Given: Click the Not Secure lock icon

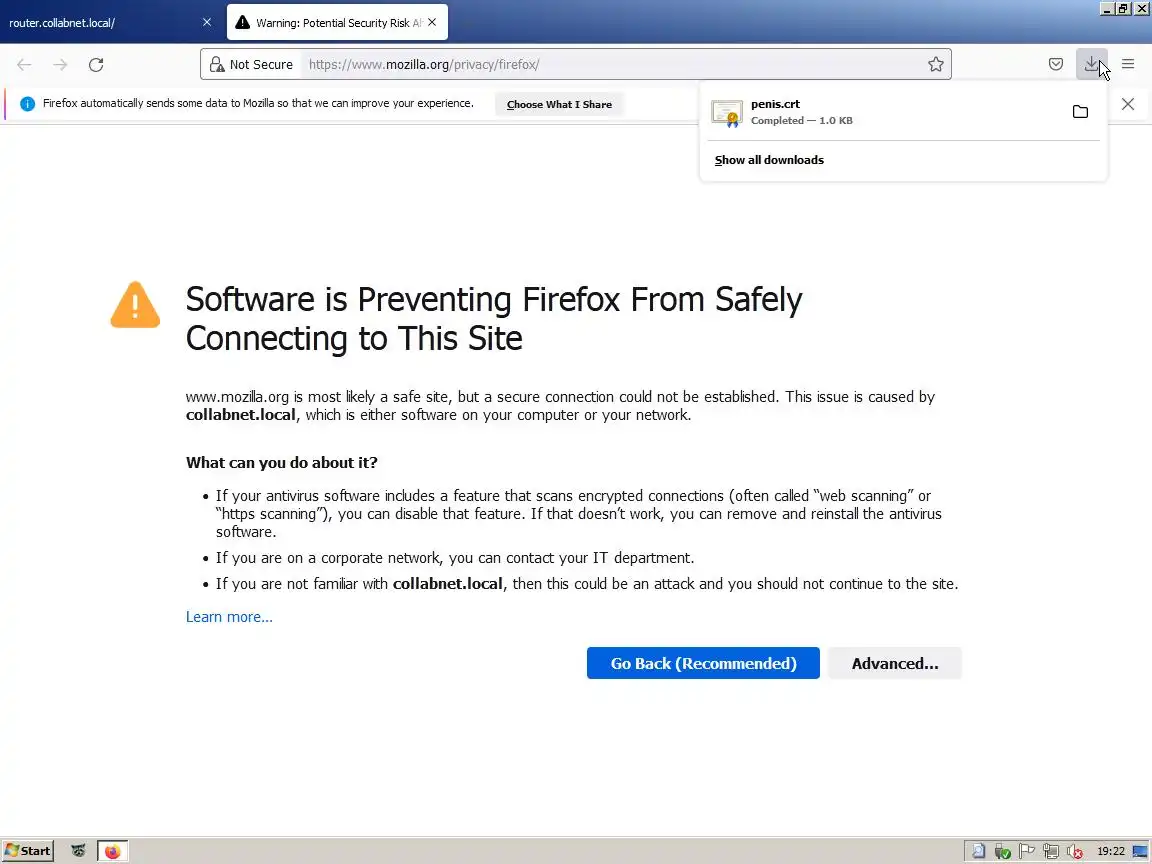Looking at the screenshot, I should pos(217,65).
